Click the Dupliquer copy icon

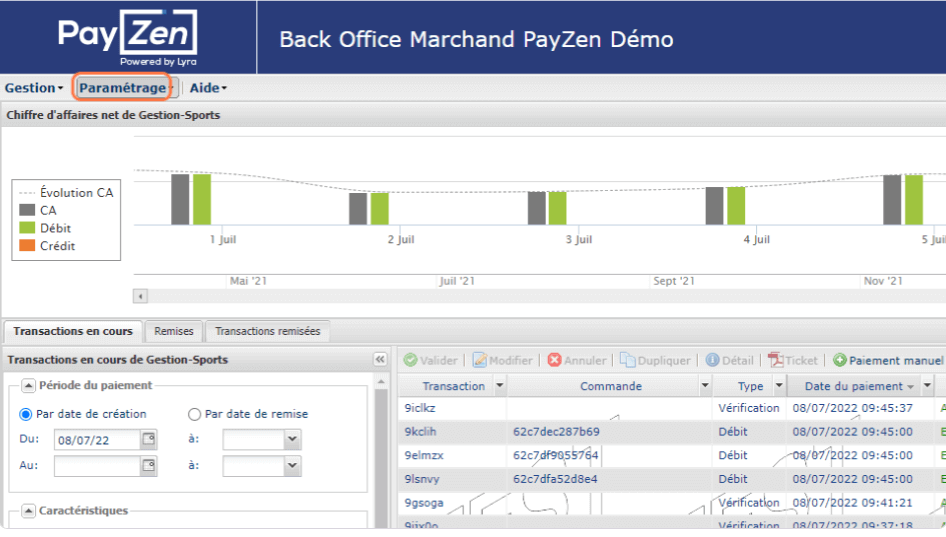627,360
